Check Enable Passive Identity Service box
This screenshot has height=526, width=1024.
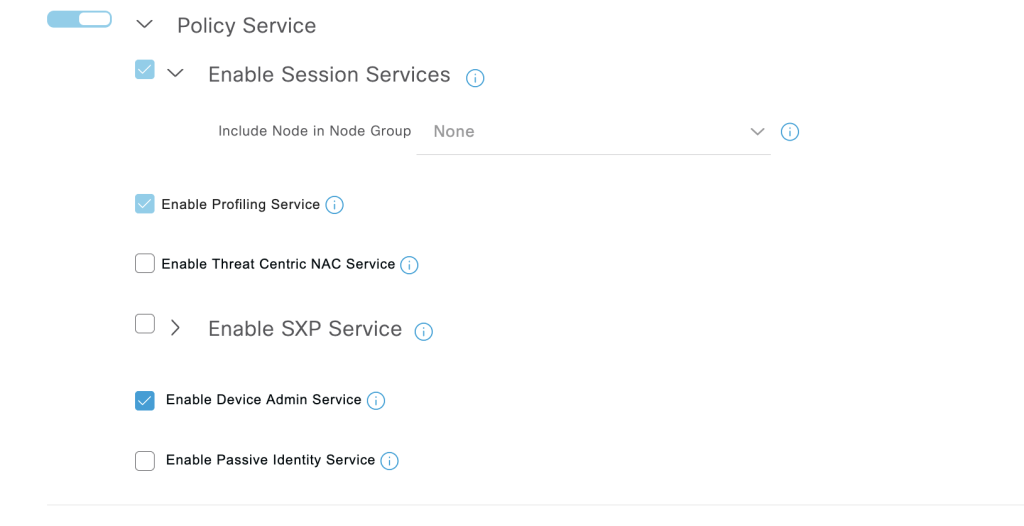point(145,460)
